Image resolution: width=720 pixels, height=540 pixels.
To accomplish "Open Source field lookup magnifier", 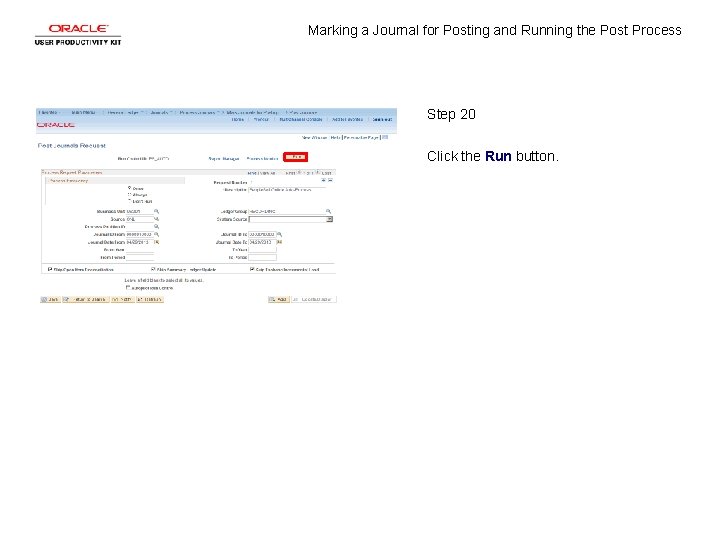I will coord(157,219).
